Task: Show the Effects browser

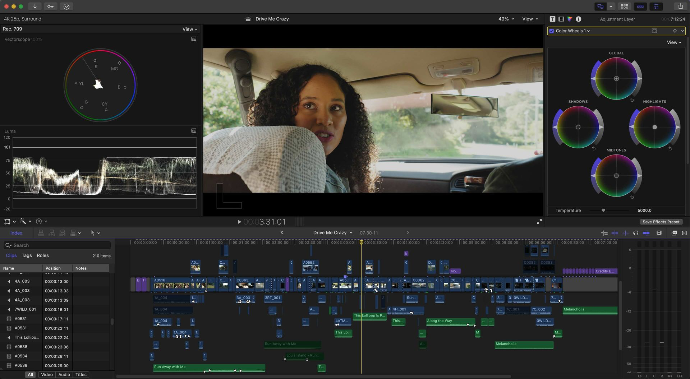Action: point(674,233)
